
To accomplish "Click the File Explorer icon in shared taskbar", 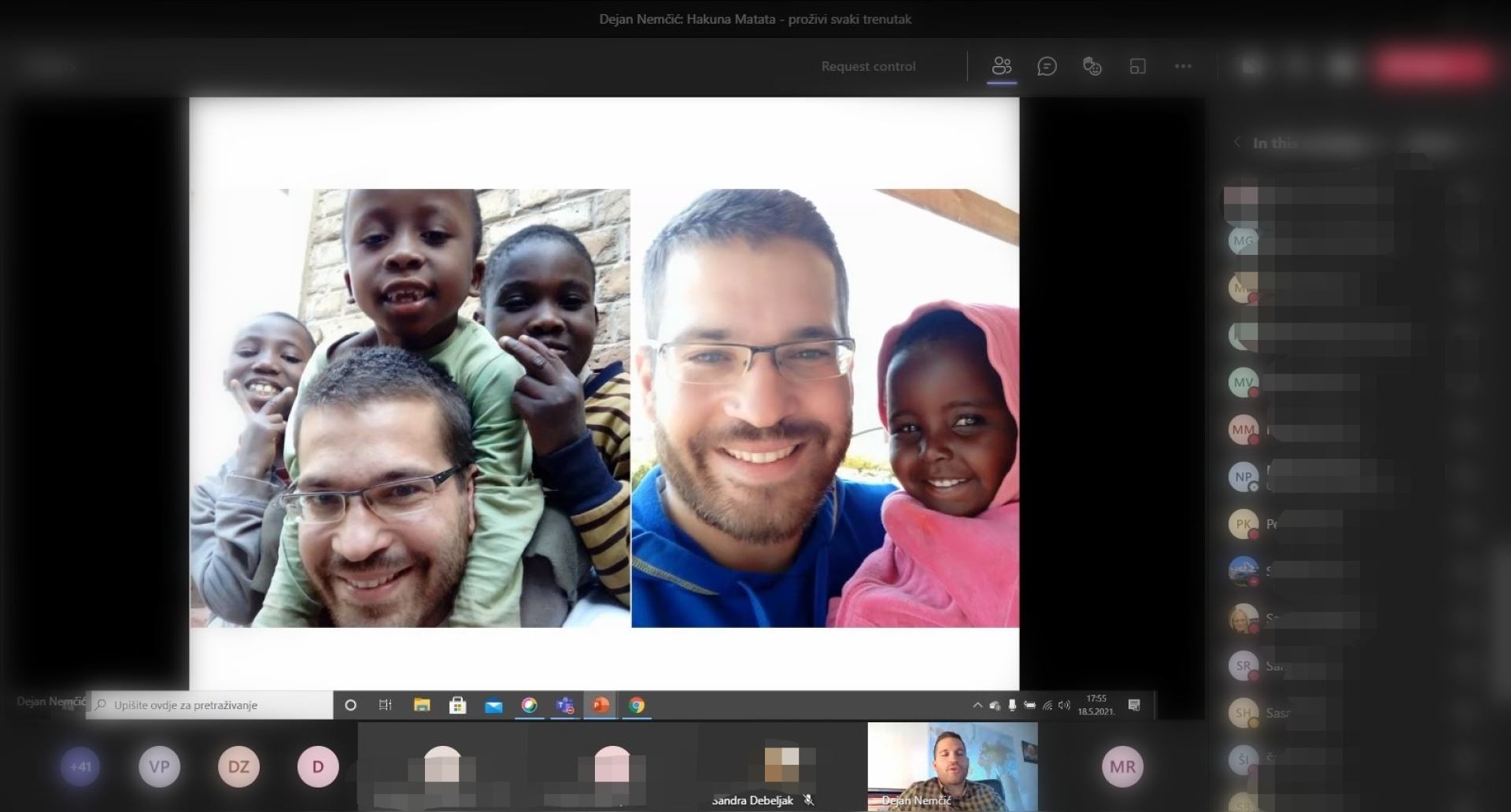I will [422, 705].
